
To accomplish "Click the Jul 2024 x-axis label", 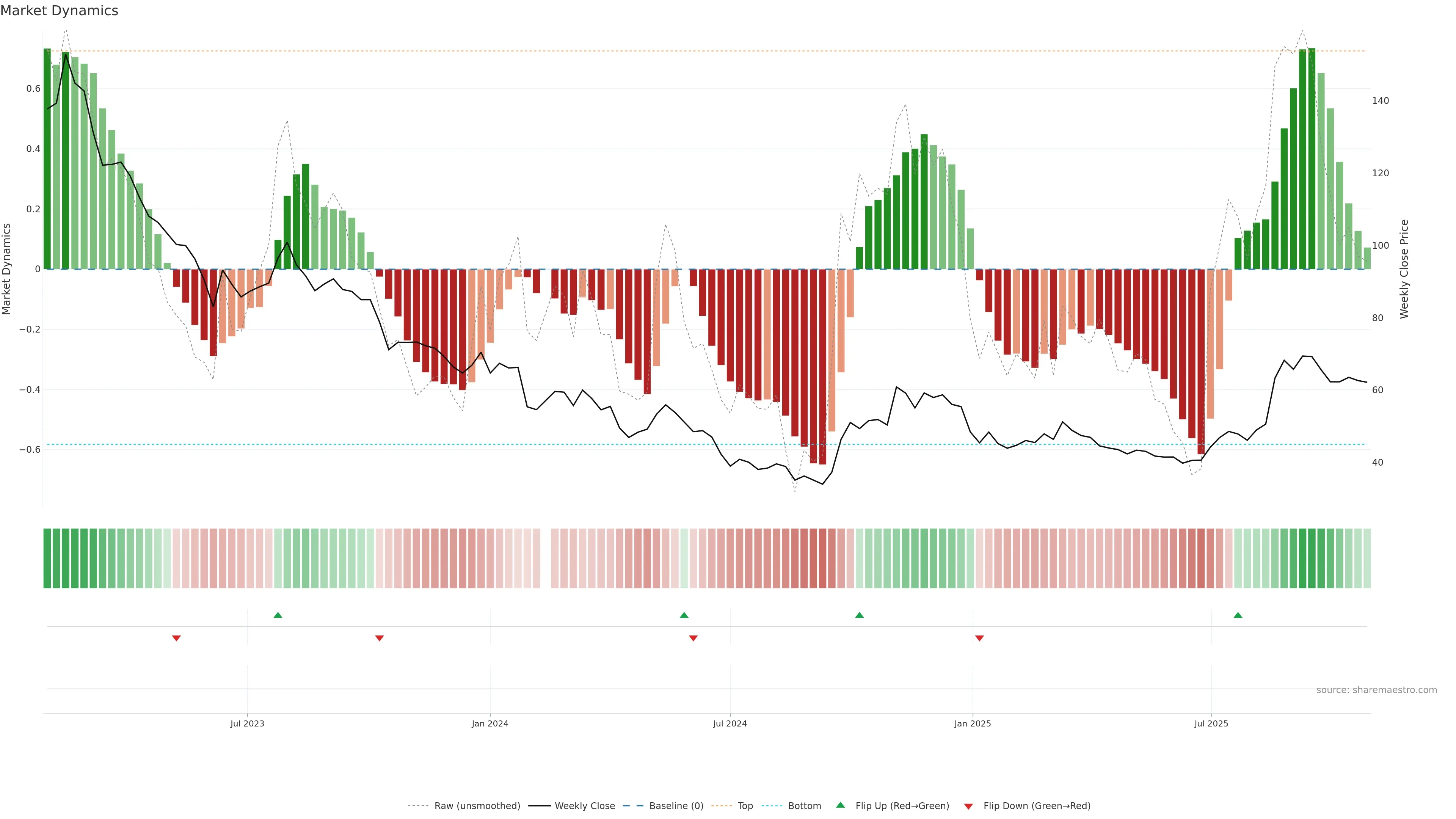I will pos(730,723).
